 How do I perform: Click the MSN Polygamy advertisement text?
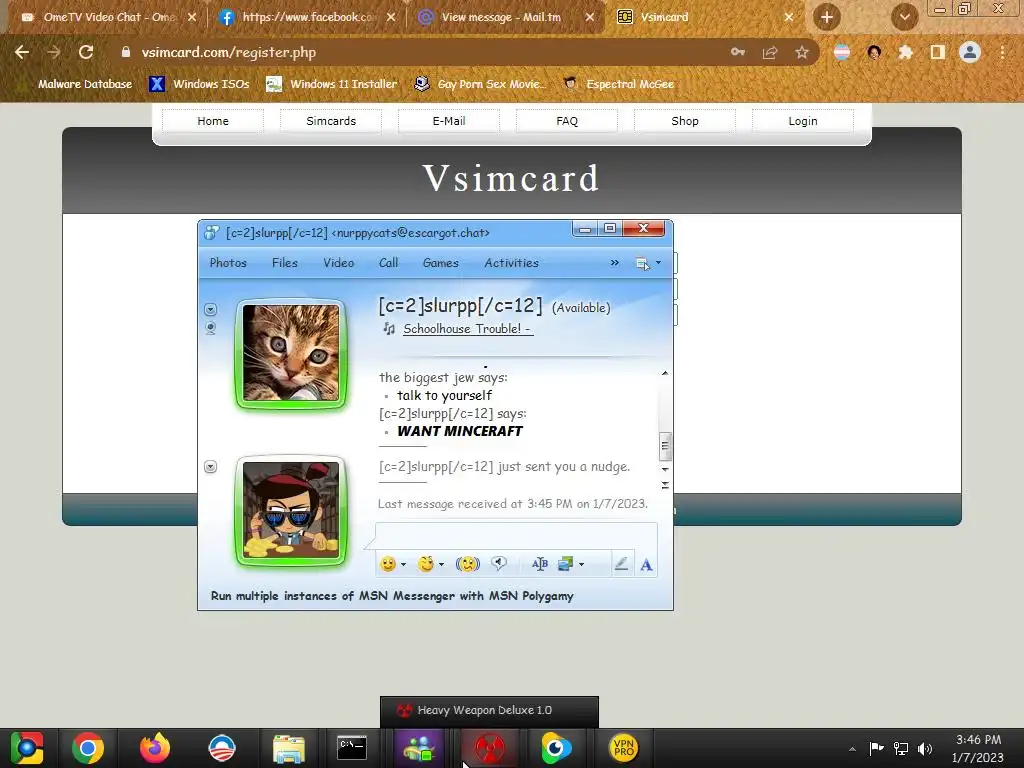[392, 596]
